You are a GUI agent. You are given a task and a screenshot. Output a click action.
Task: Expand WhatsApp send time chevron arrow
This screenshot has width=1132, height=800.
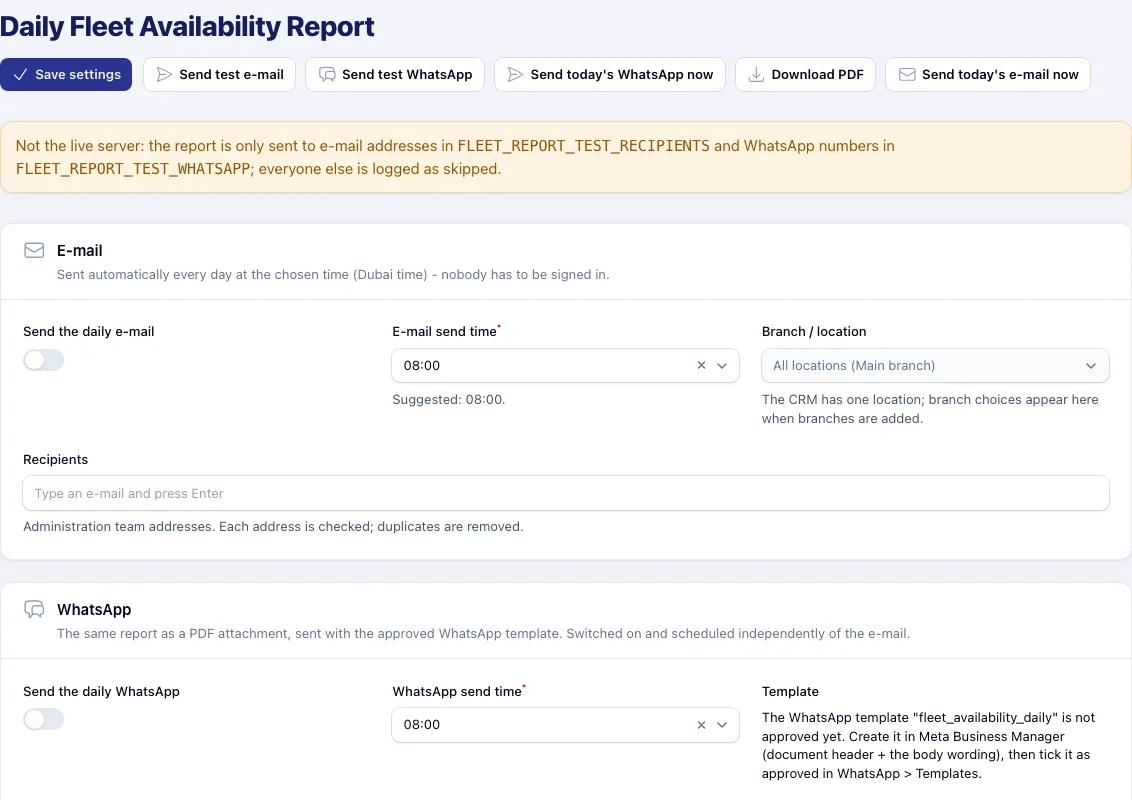[721, 724]
